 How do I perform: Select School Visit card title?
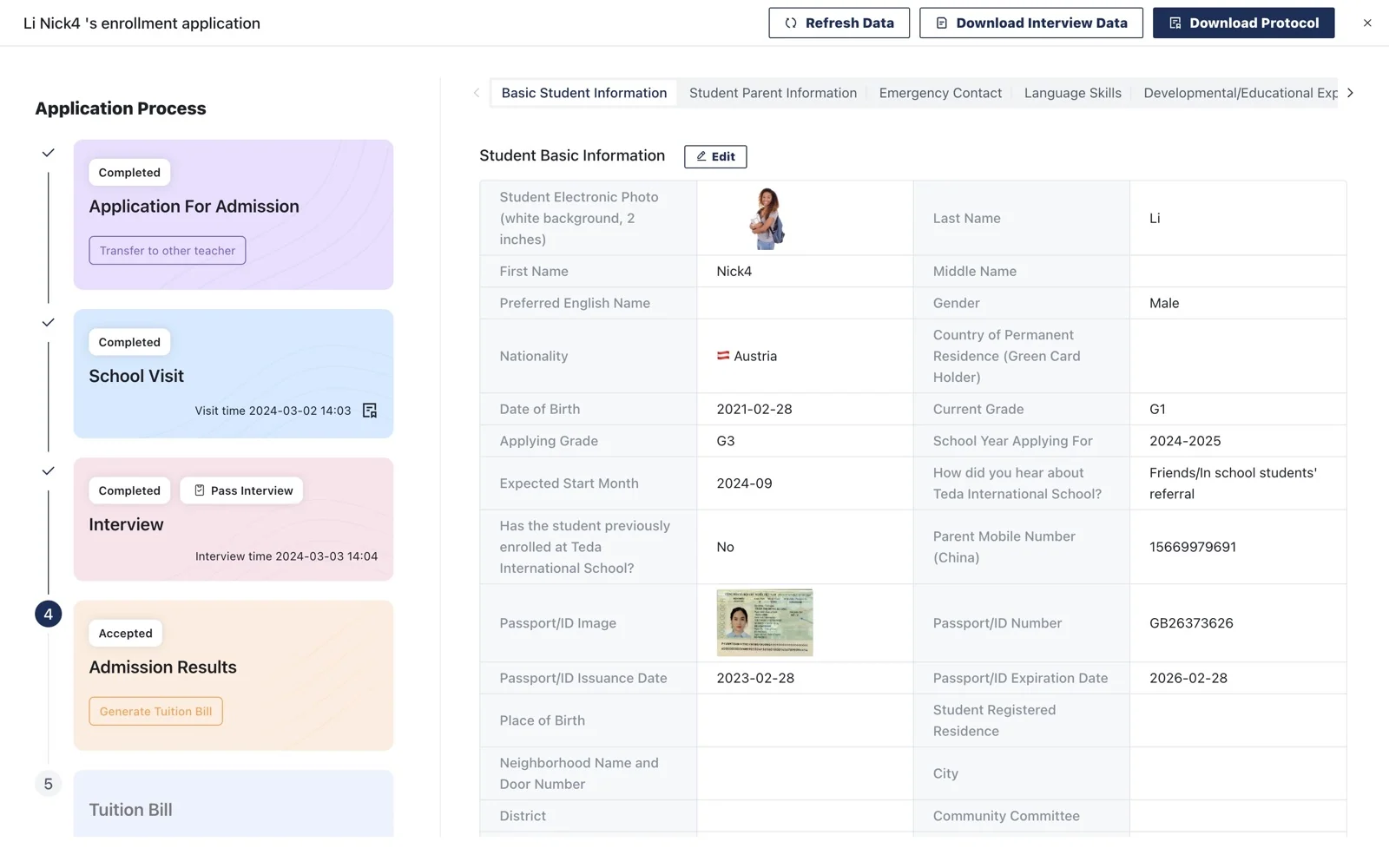click(136, 376)
